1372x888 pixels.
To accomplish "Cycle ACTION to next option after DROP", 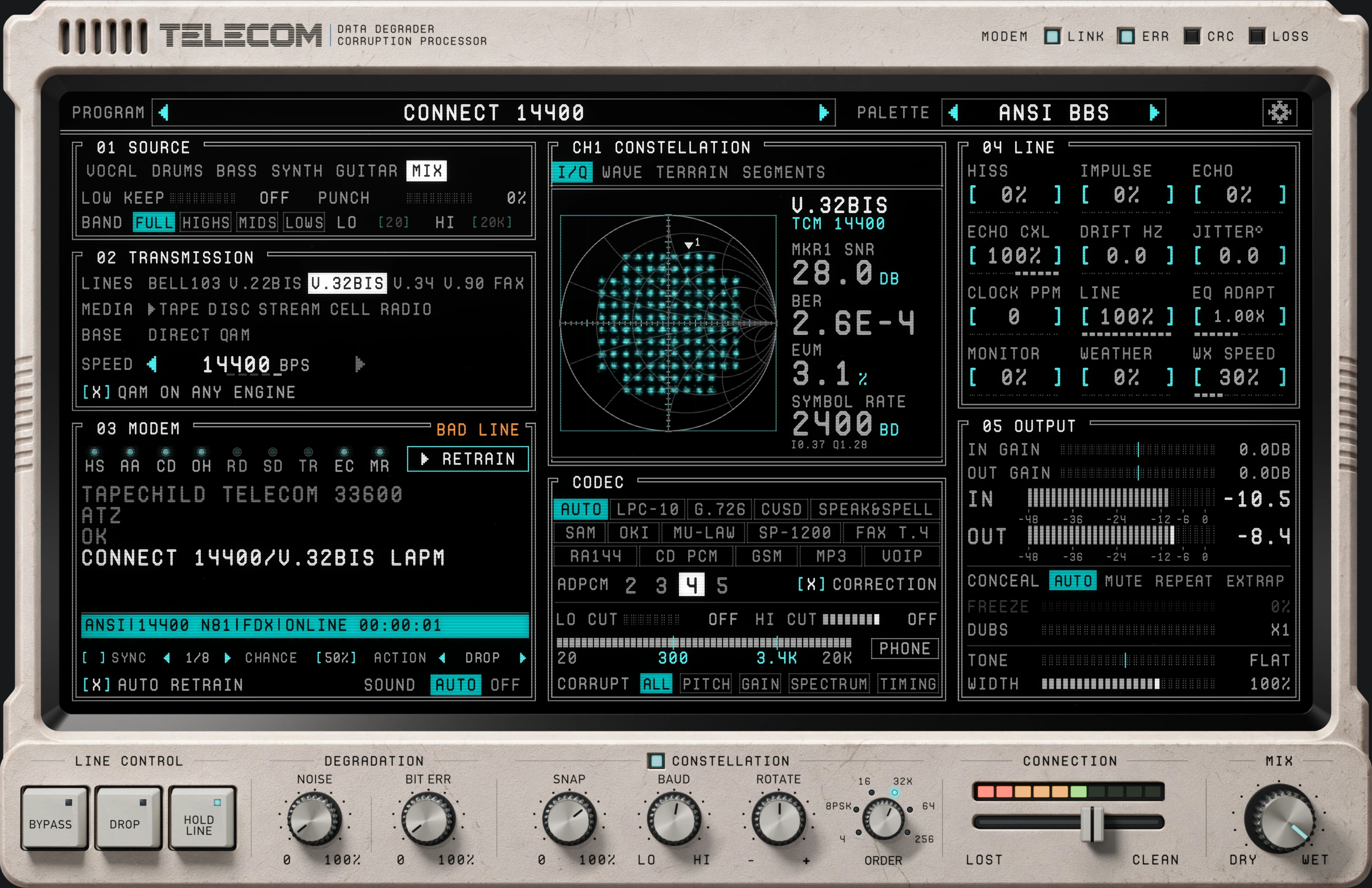I will tap(522, 658).
